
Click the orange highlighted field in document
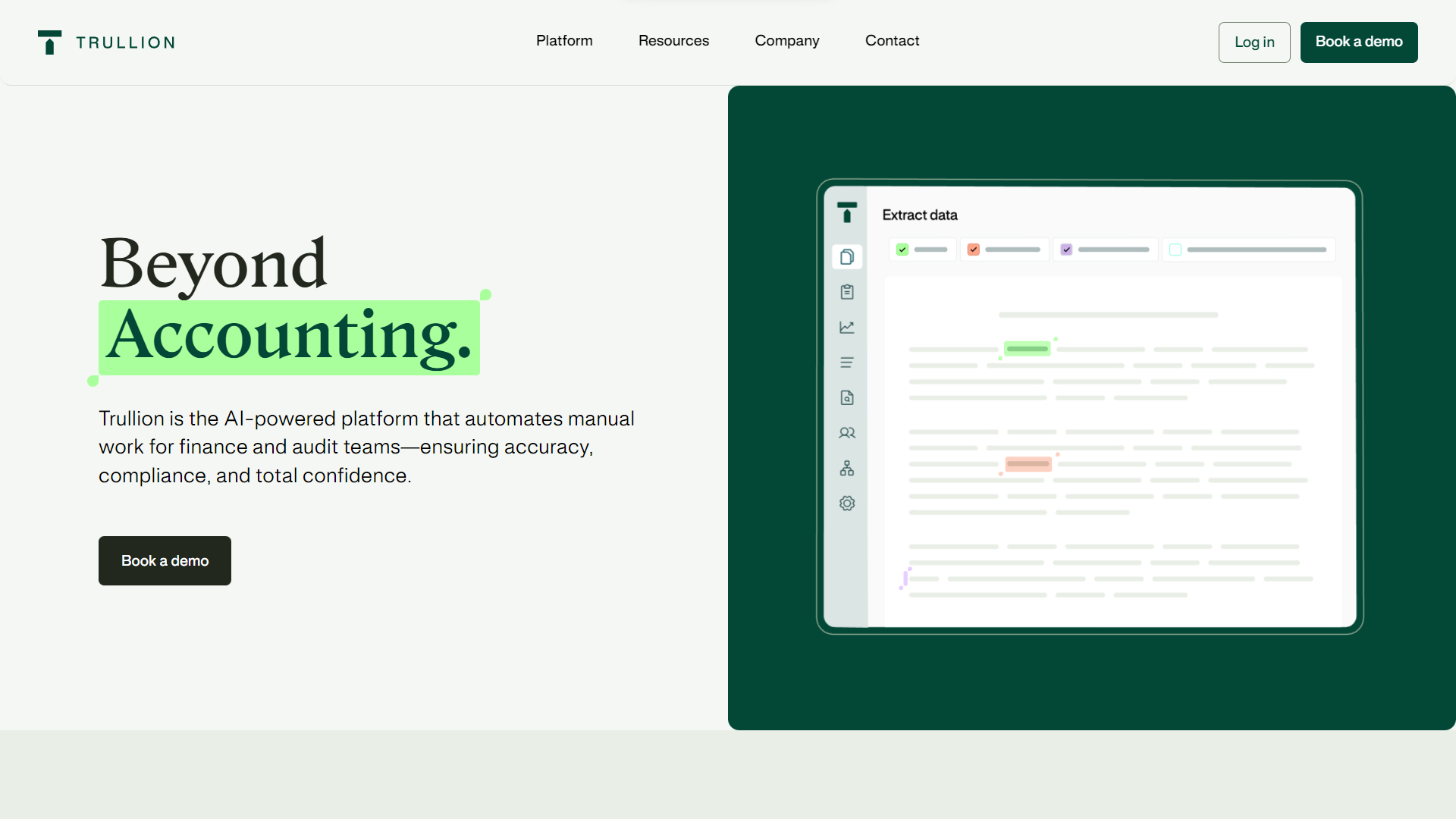point(1028,463)
